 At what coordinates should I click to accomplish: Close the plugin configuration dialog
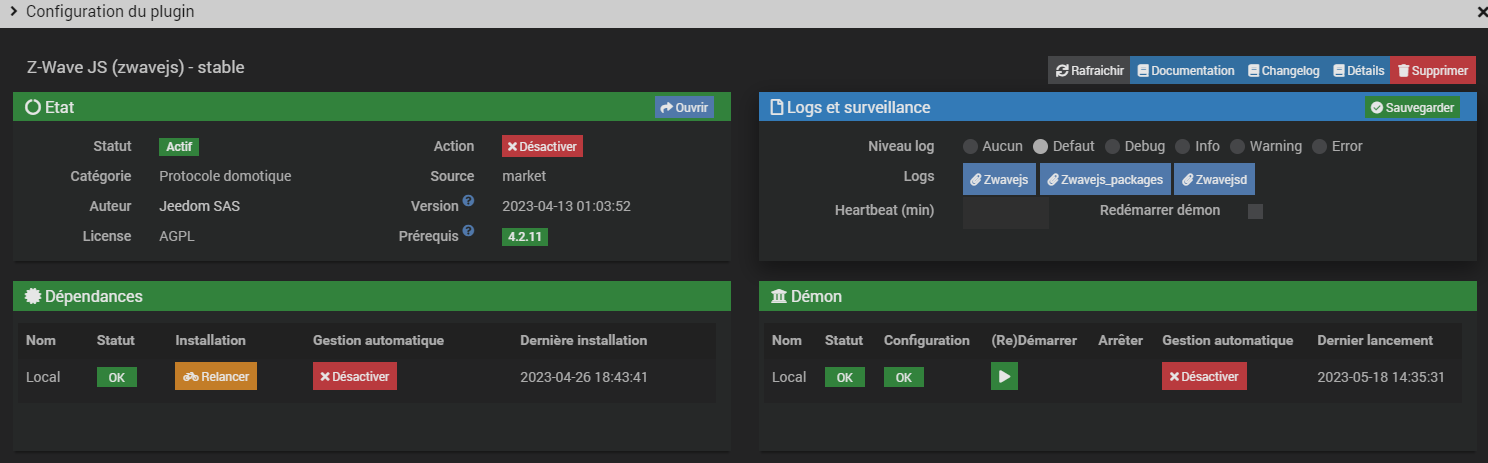1481,13
